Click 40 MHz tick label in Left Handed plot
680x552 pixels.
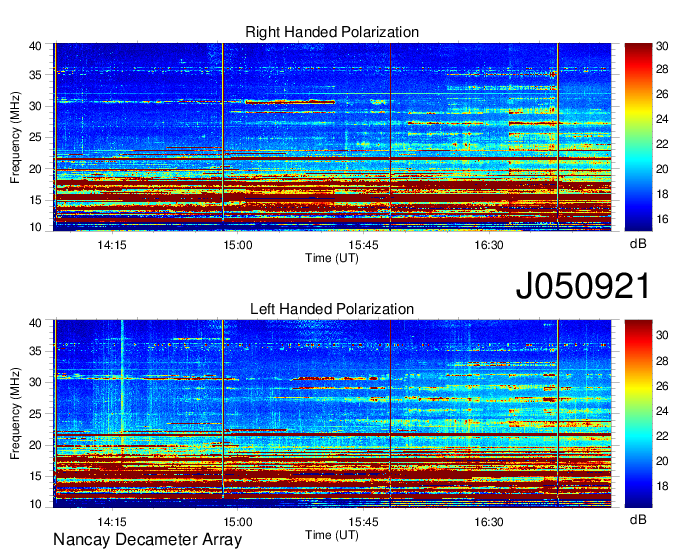pos(35,323)
